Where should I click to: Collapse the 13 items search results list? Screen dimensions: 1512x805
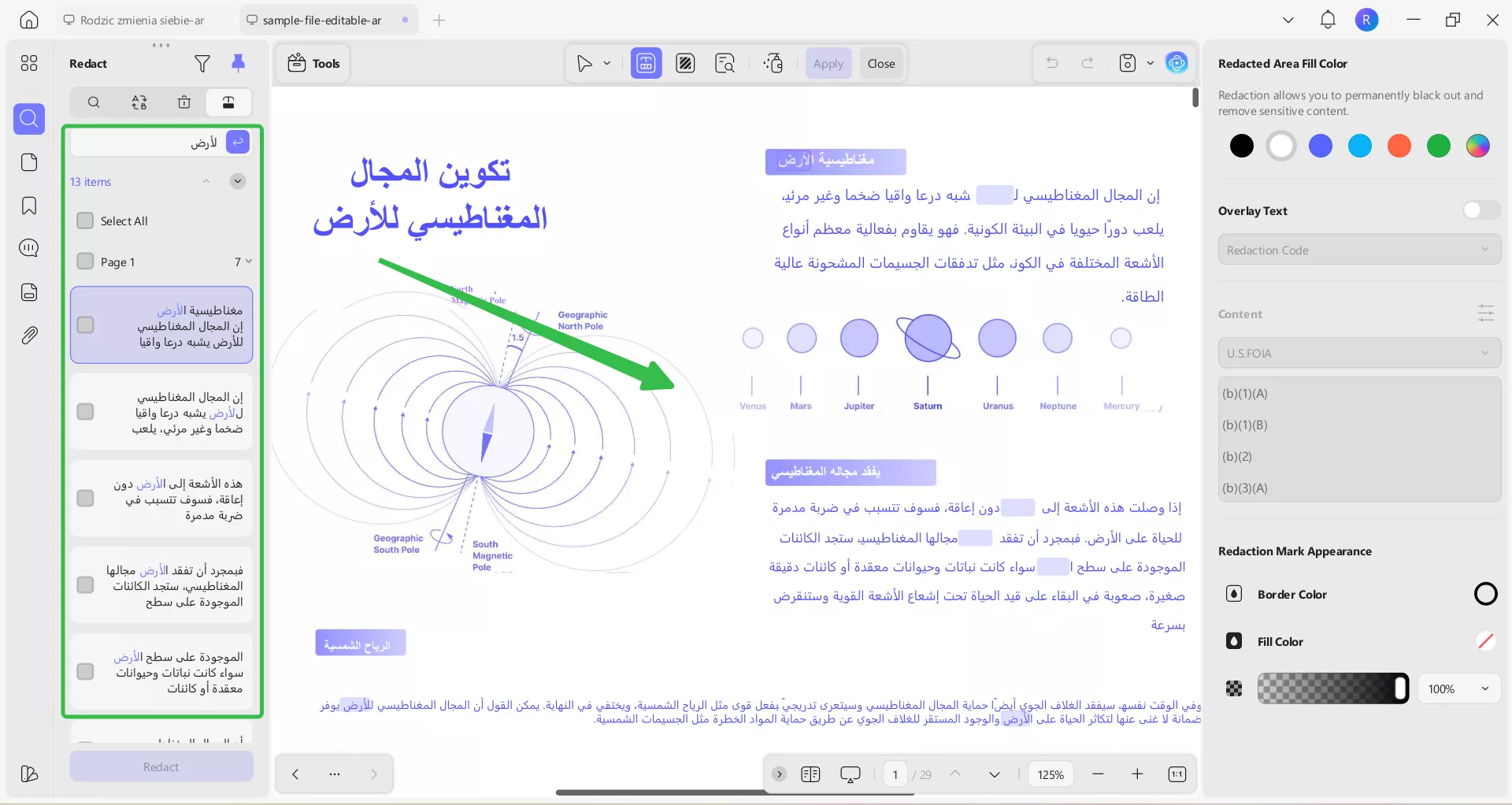206,181
